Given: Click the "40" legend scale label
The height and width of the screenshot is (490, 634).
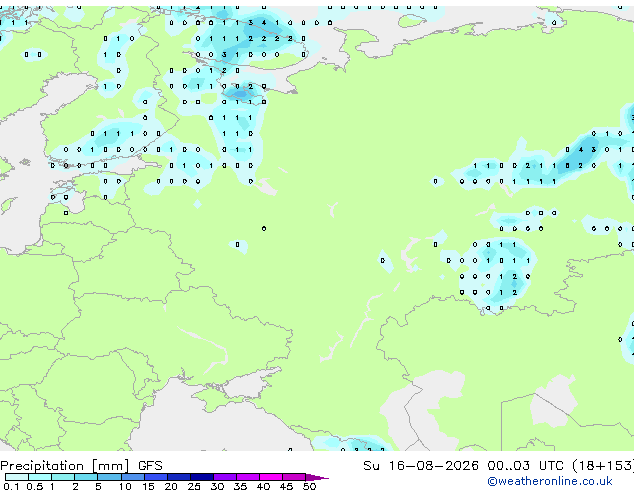Looking at the screenshot, I should [x=263, y=486].
